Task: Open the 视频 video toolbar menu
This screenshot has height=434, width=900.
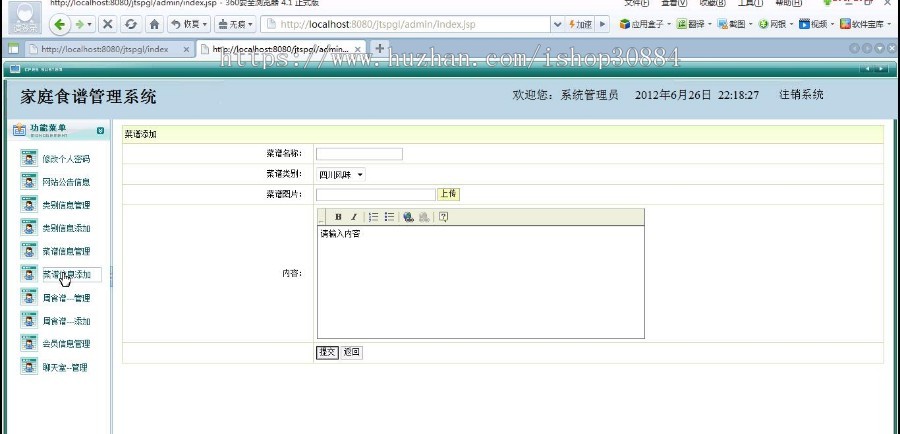Action: coord(816,24)
